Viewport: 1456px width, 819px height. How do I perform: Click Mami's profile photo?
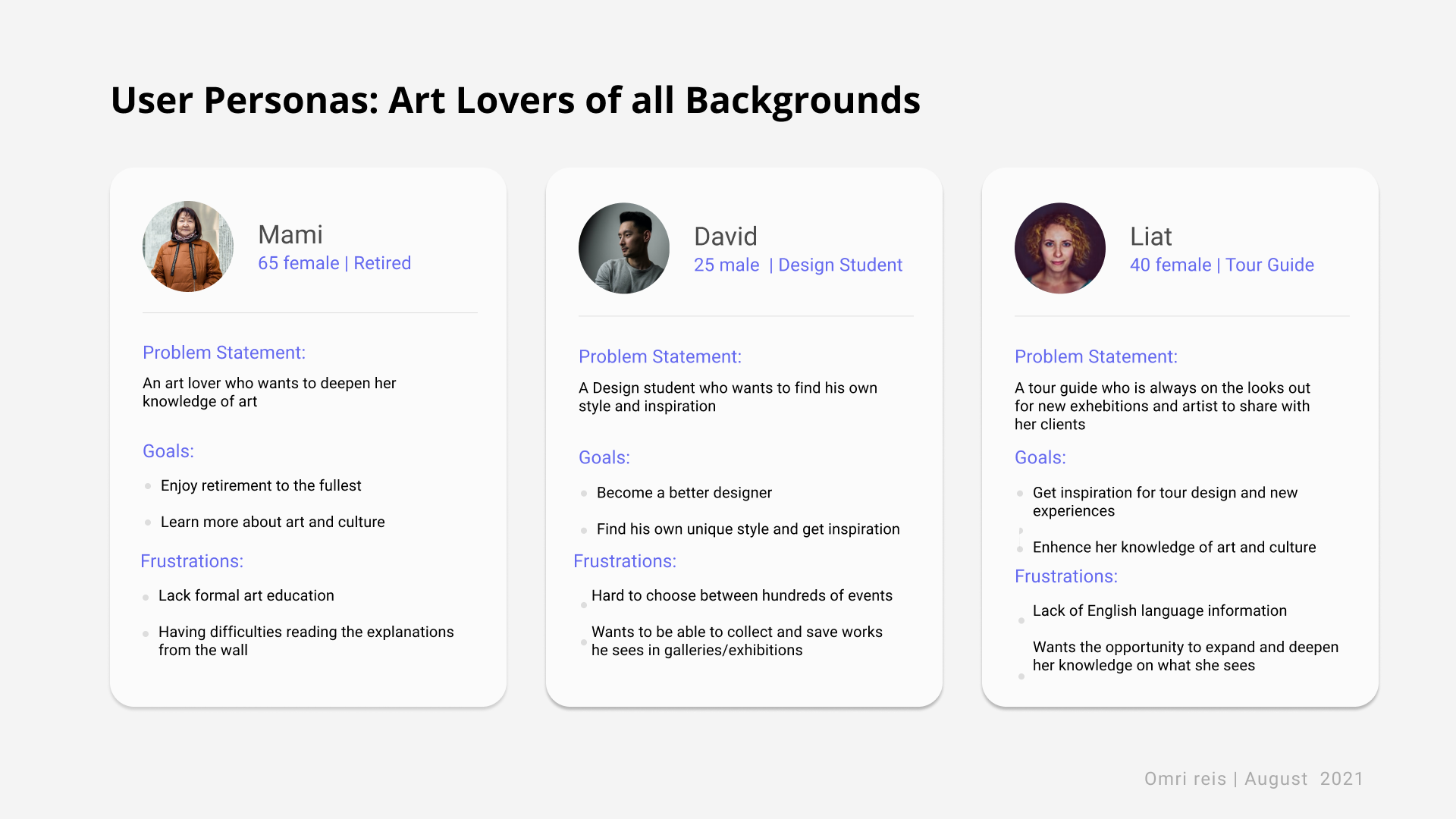click(x=188, y=246)
